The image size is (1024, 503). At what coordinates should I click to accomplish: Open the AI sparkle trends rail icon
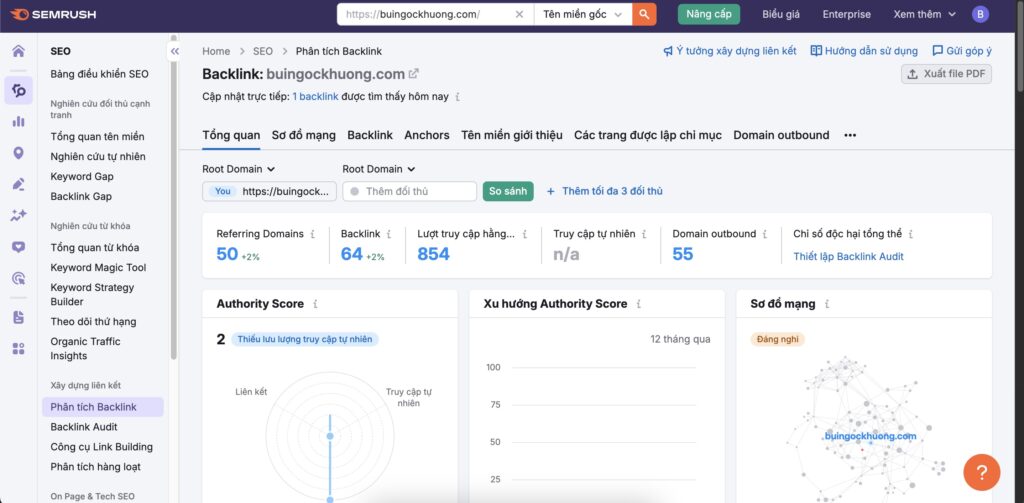[18, 216]
